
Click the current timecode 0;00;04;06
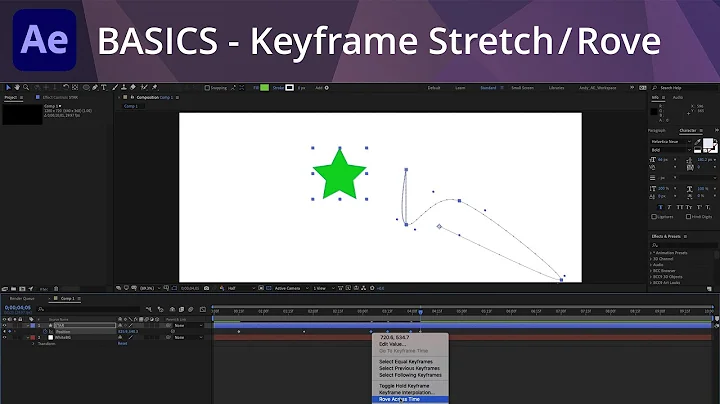(x=18, y=308)
